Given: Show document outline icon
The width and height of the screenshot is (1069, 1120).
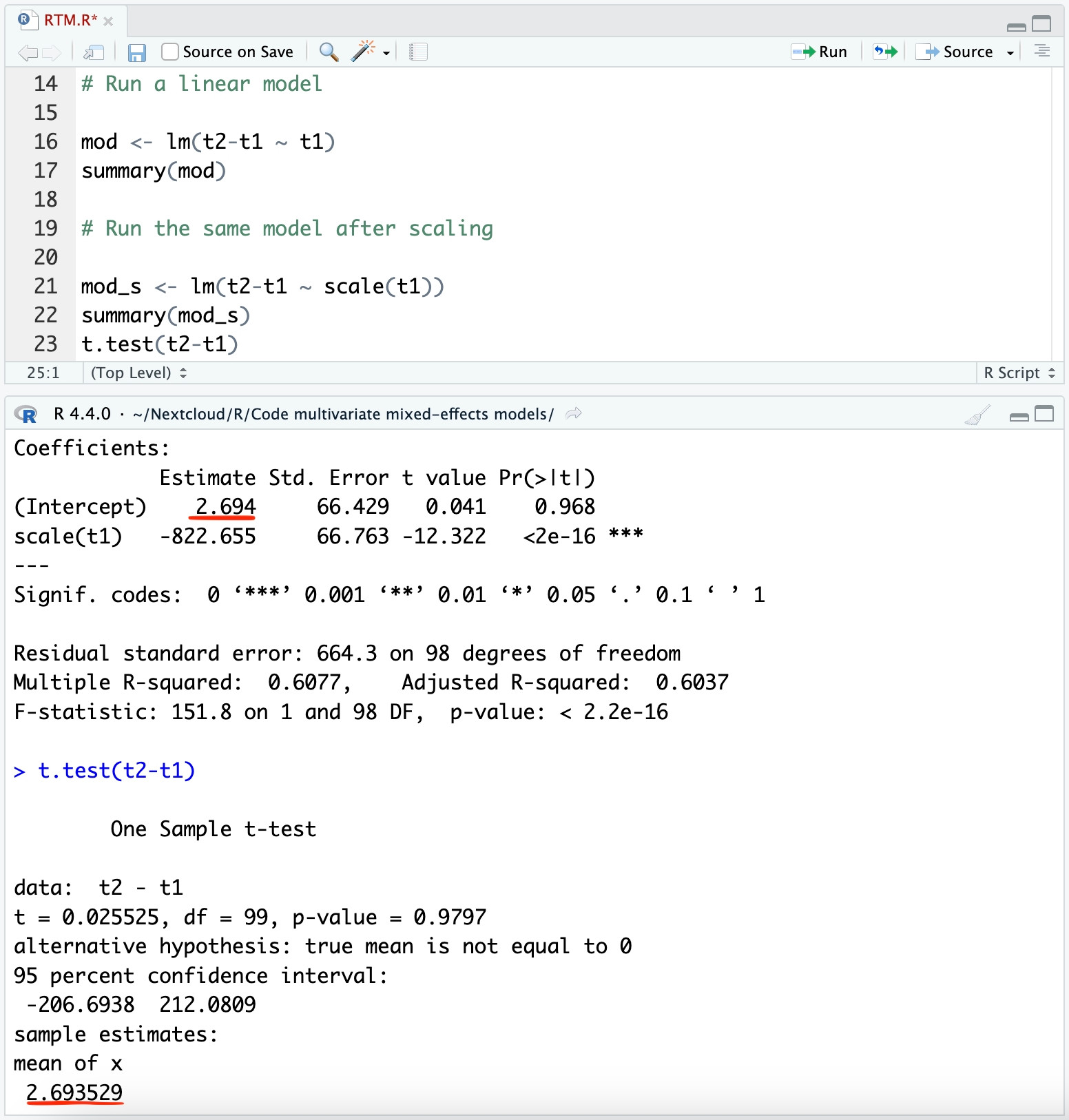Looking at the screenshot, I should 1042,51.
